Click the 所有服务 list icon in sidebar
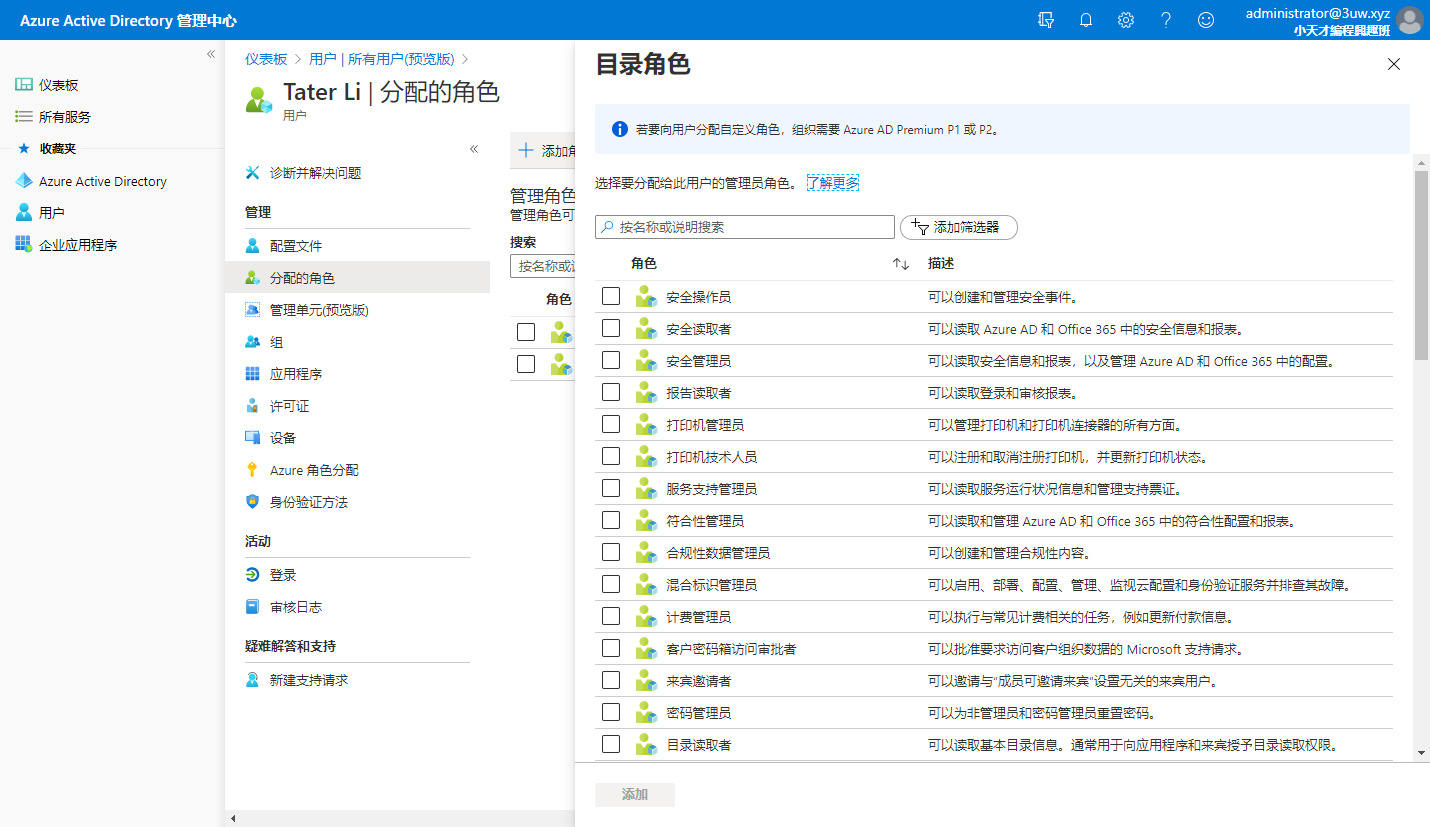Image resolution: width=1430 pixels, height=827 pixels. point(24,117)
